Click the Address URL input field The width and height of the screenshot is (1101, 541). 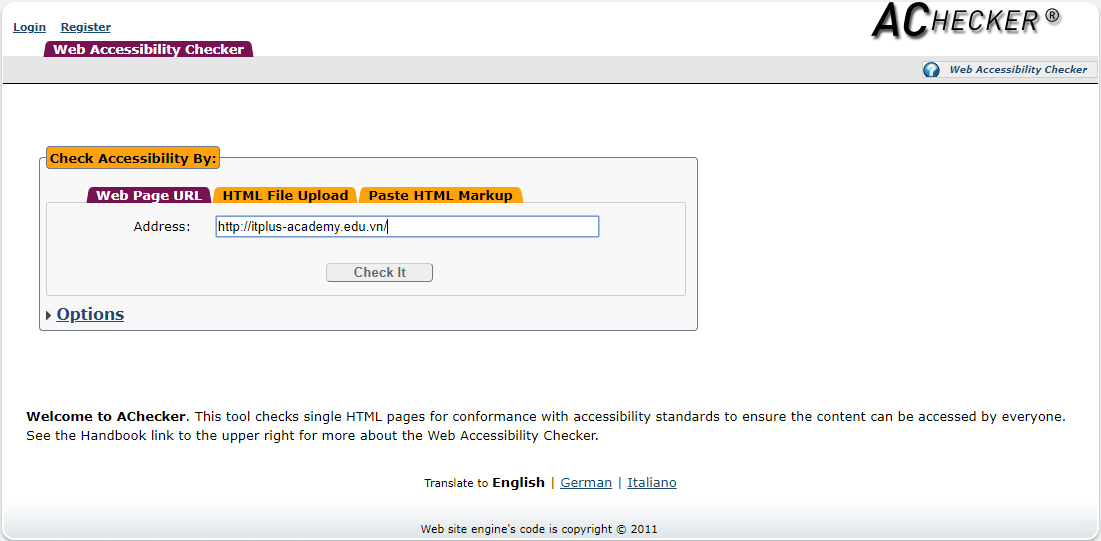(407, 227)
